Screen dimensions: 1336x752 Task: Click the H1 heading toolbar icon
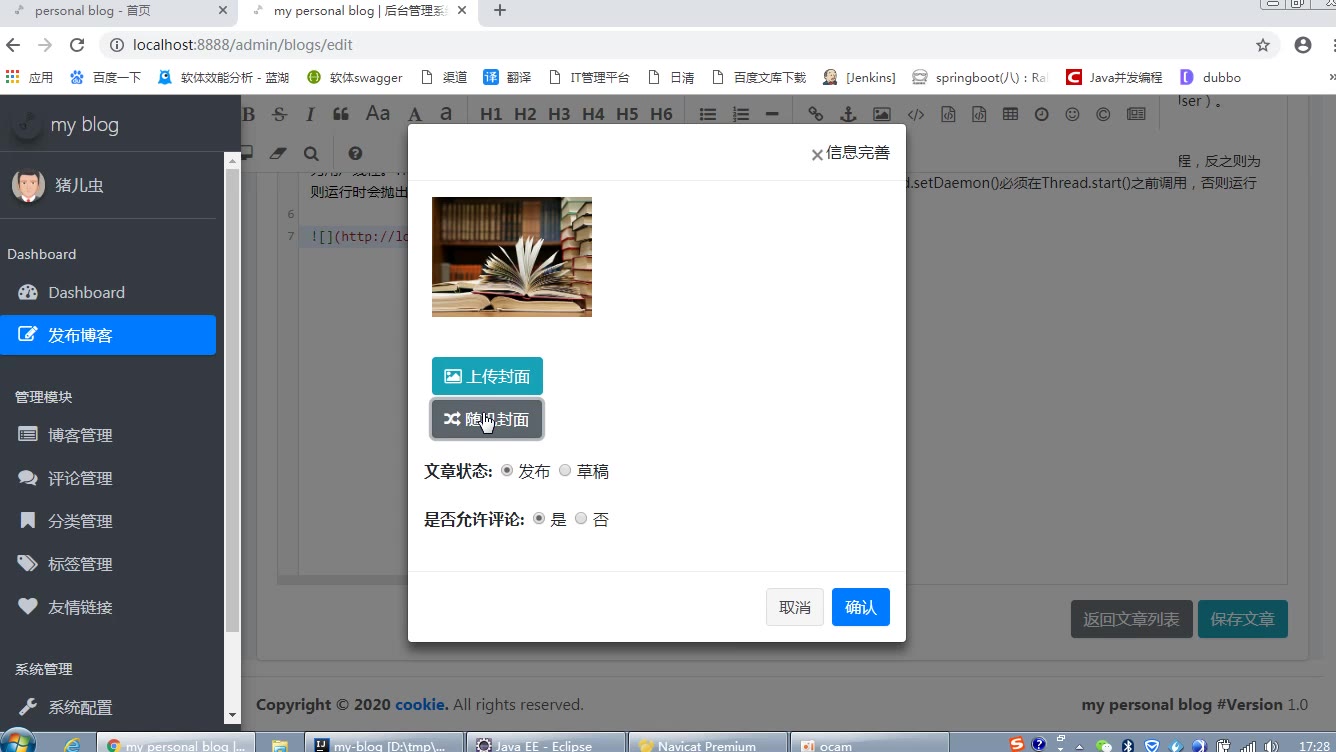point(491,114)
